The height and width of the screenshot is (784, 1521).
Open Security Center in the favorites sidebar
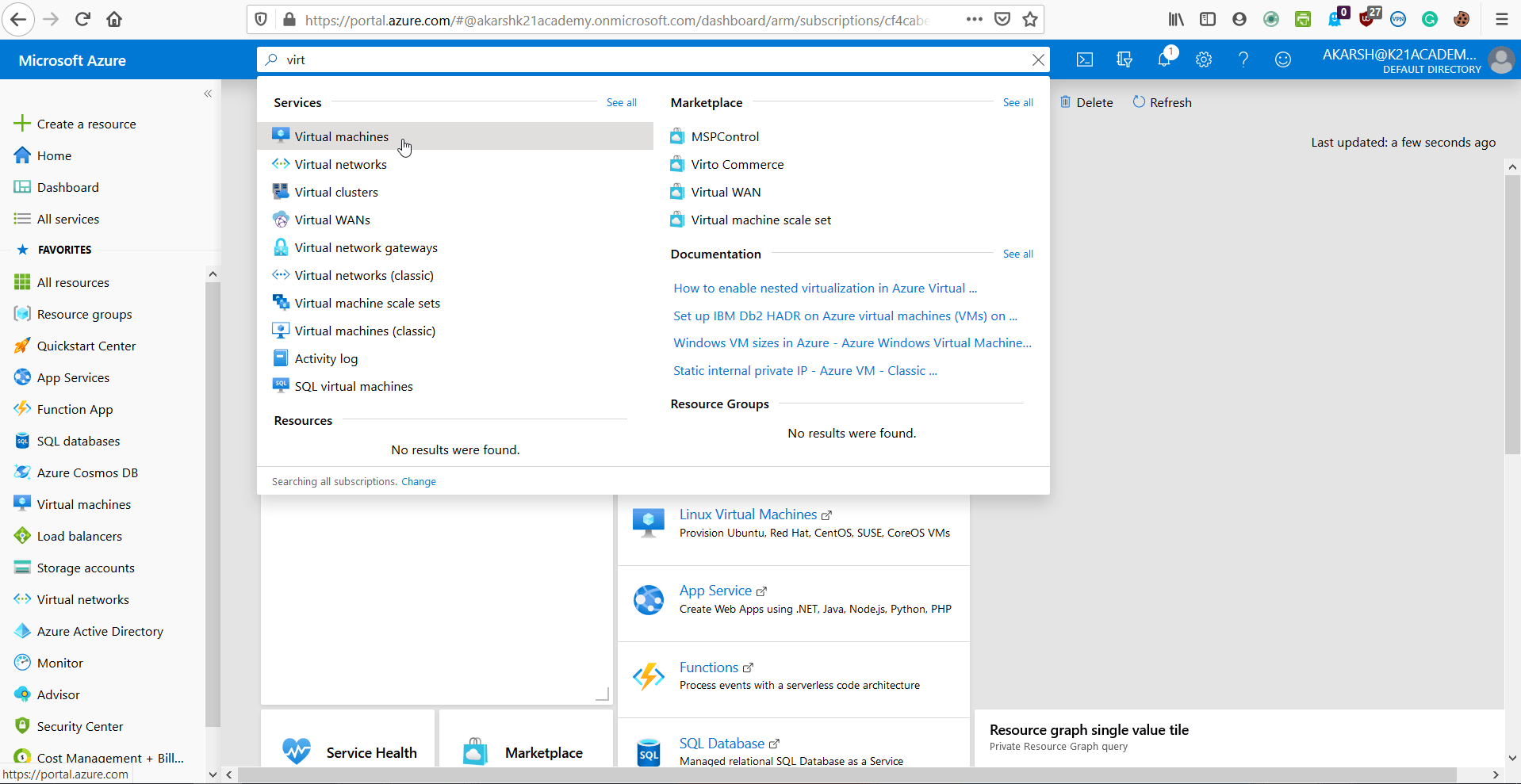[x=80, y=725]
